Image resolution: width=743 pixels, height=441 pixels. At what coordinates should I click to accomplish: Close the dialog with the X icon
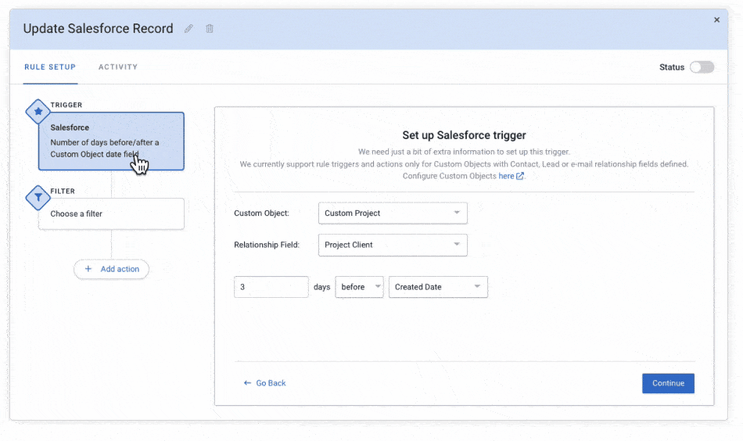[x=717, y=20]
